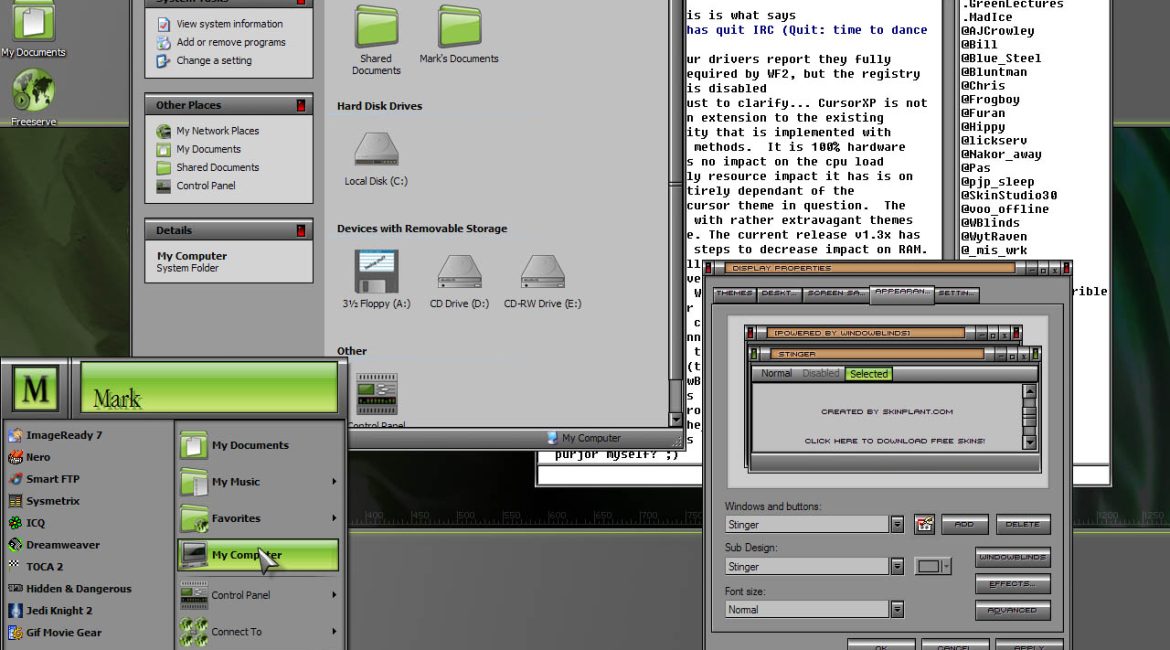Open Local Disk (C:) drive icon
This screenshot has height=650, width=1170.
[x=376, y=152]
